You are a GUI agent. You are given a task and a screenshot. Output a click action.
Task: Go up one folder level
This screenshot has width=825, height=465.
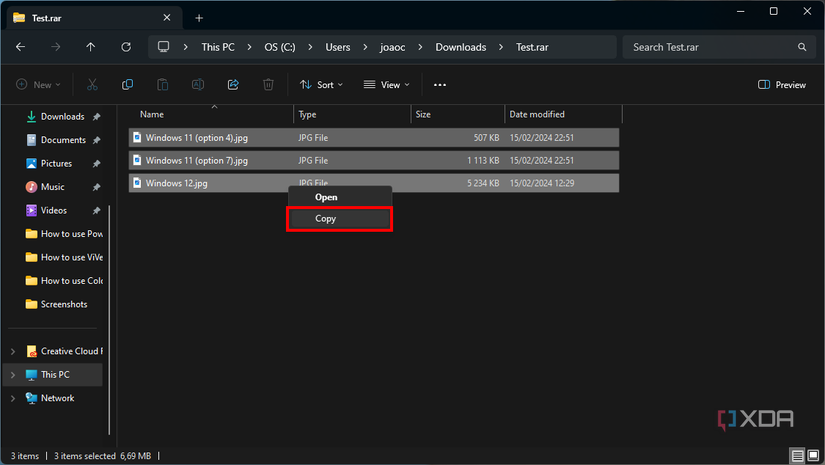[x=90, y=47]
